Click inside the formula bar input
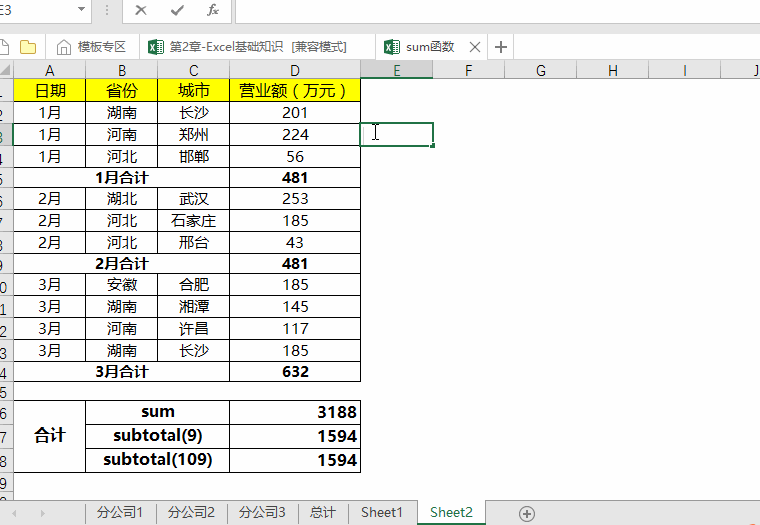The width and height of the screenshot is (760, 525). [x=497, y=11]
